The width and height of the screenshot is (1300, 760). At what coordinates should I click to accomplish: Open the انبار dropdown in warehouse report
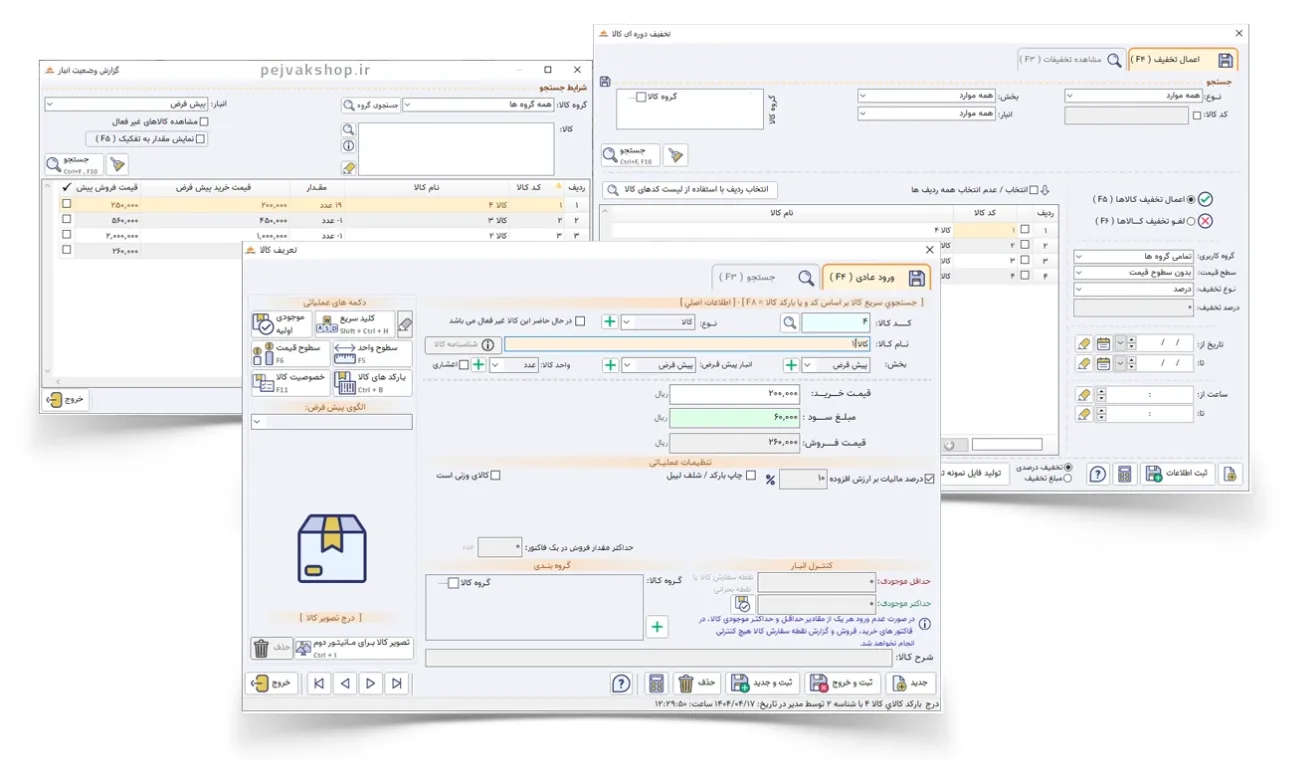(x=125, y=104)
